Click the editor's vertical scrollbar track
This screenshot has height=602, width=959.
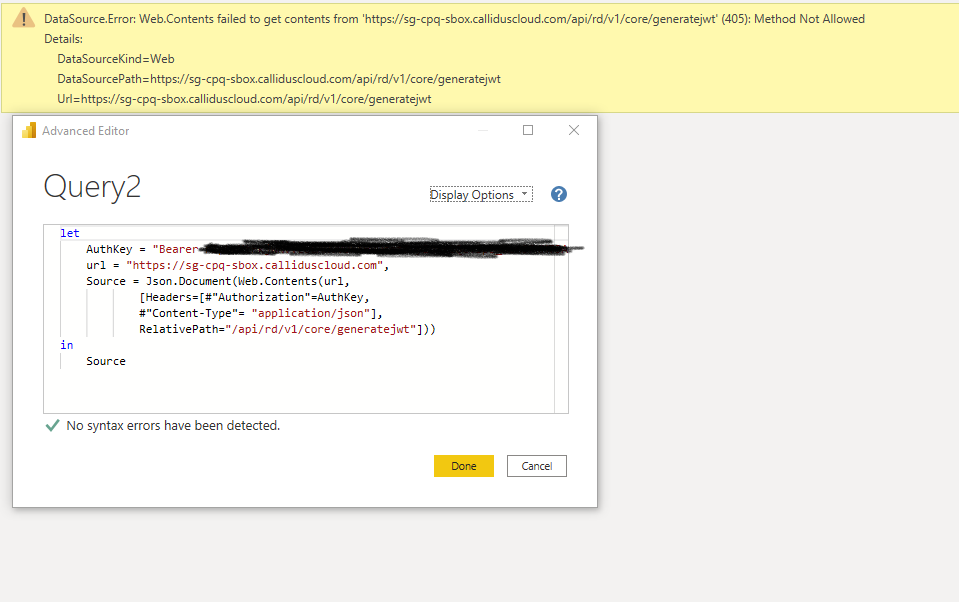(561, 319)
